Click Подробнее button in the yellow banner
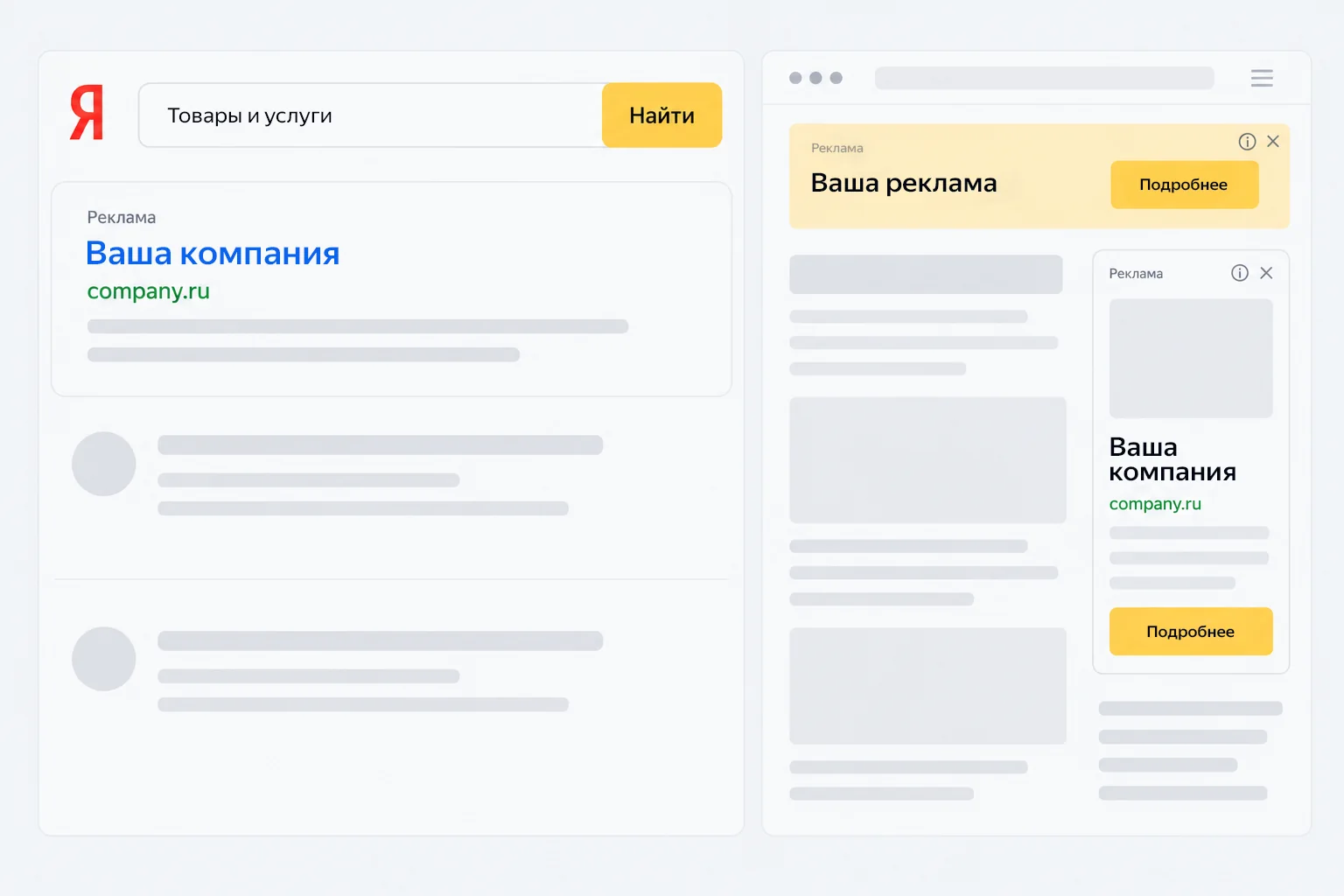The height and width of the screenshot is (896, 1344). pyautogui.click(x=1184, y=185)
